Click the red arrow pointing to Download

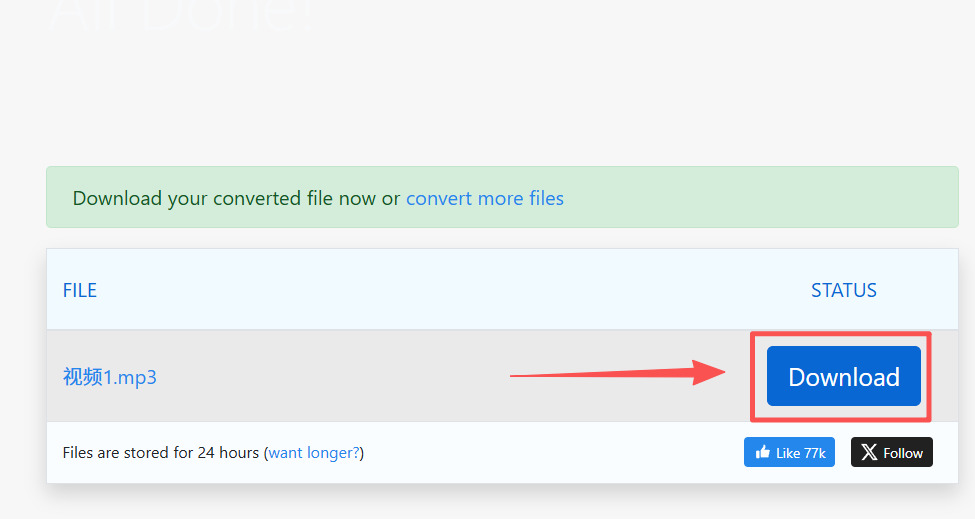tap(617, 373)
